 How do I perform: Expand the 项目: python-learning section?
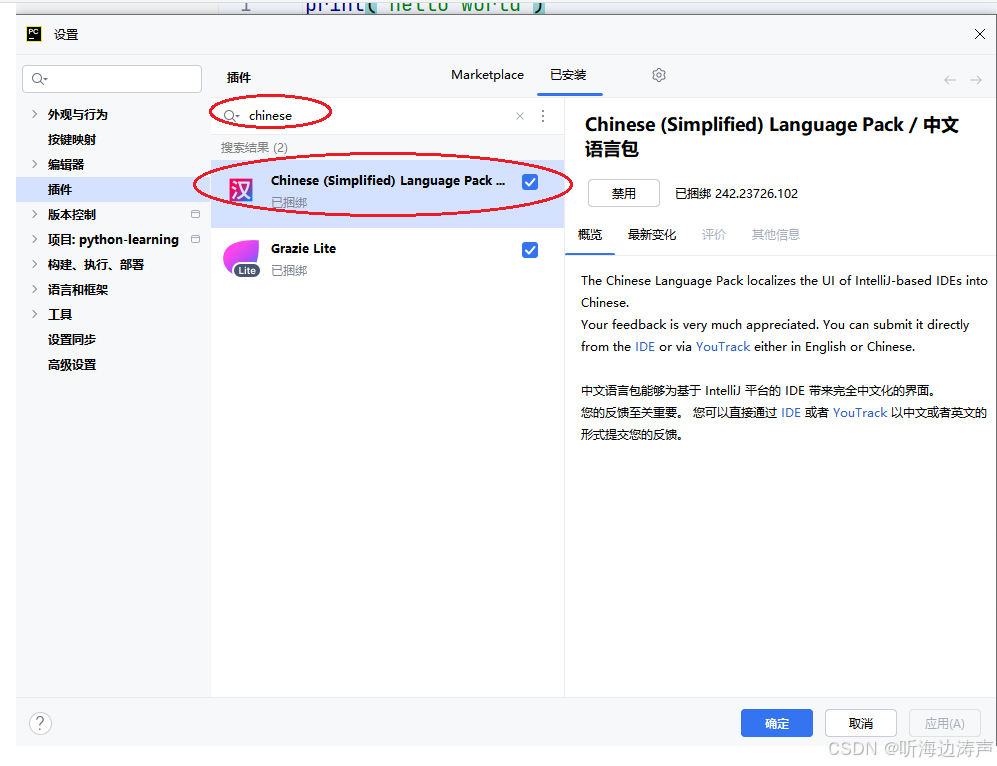click(x=34, y=239)
